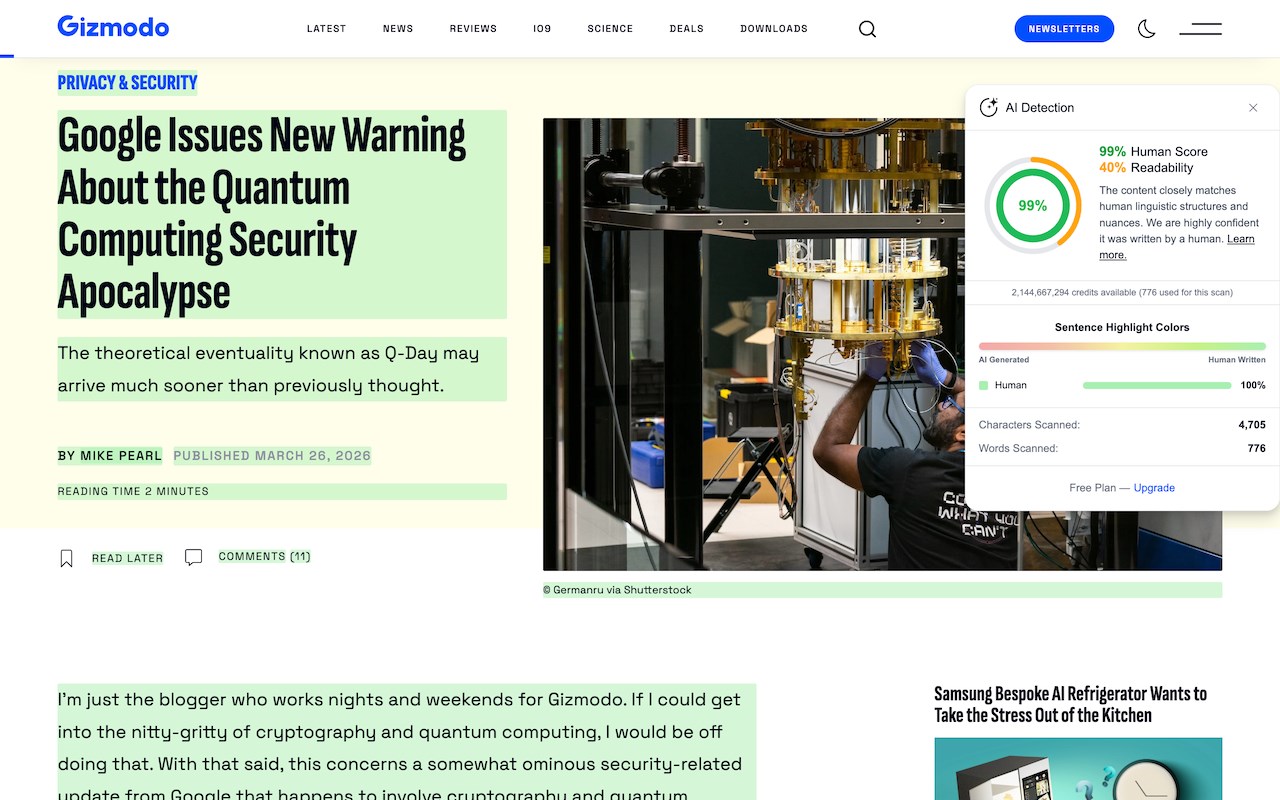Click the AI-to-Human gradient color bar

1122,346
